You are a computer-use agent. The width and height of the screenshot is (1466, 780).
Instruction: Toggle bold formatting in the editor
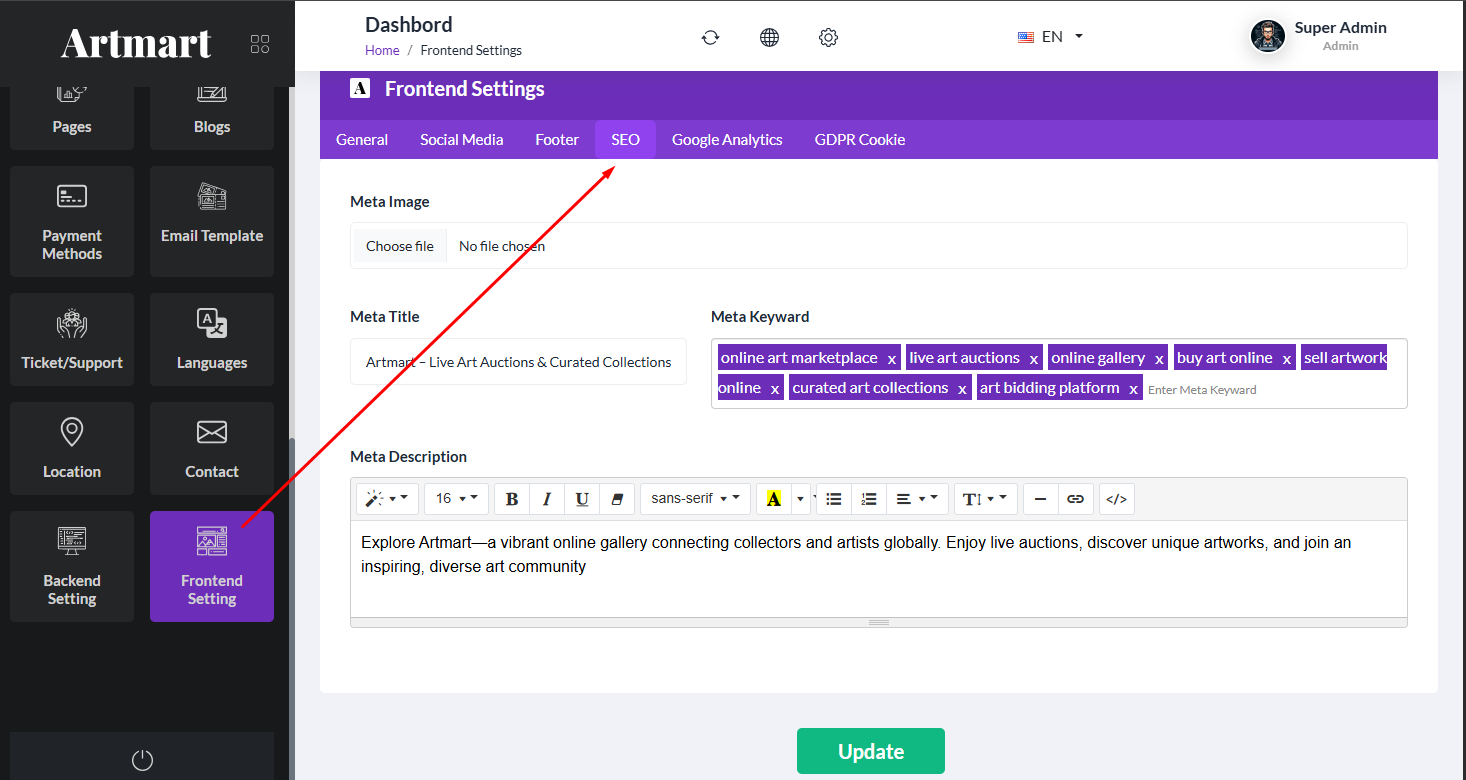(512, 499)
